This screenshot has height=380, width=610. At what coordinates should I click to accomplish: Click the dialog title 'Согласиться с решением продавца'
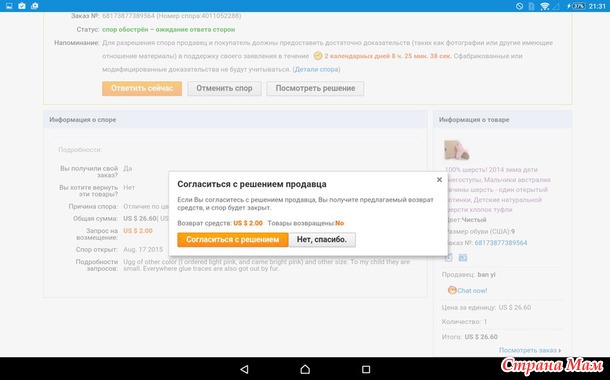(252, 184)
